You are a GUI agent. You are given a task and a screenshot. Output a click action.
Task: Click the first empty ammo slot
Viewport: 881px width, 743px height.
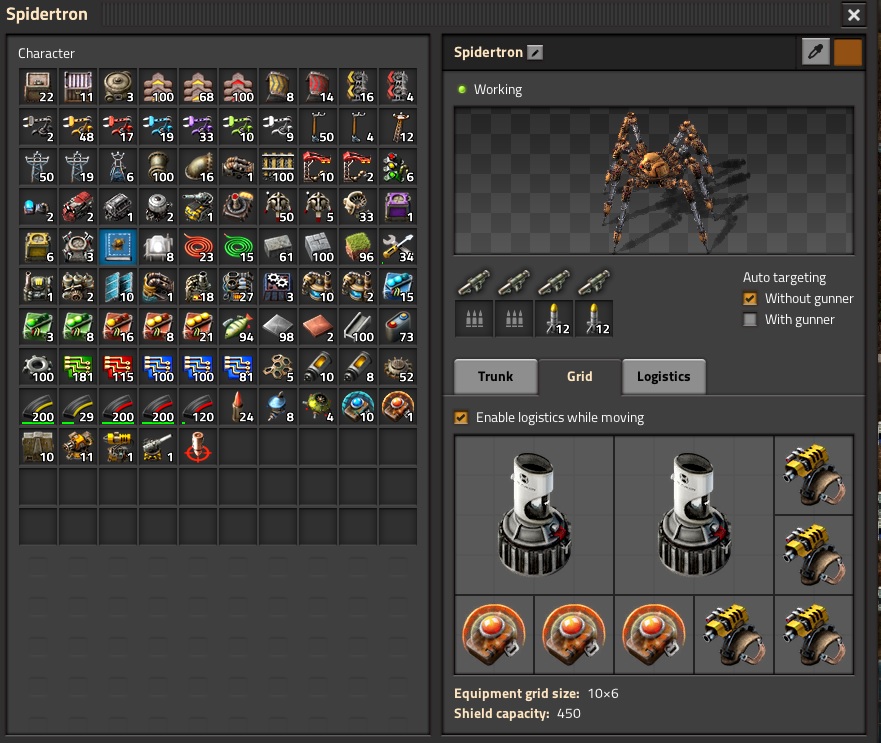coord(474,319)
